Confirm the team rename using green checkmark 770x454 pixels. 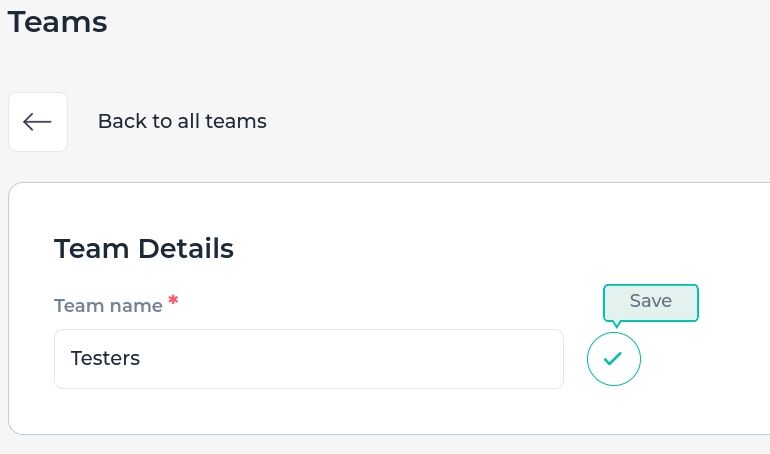613,359
